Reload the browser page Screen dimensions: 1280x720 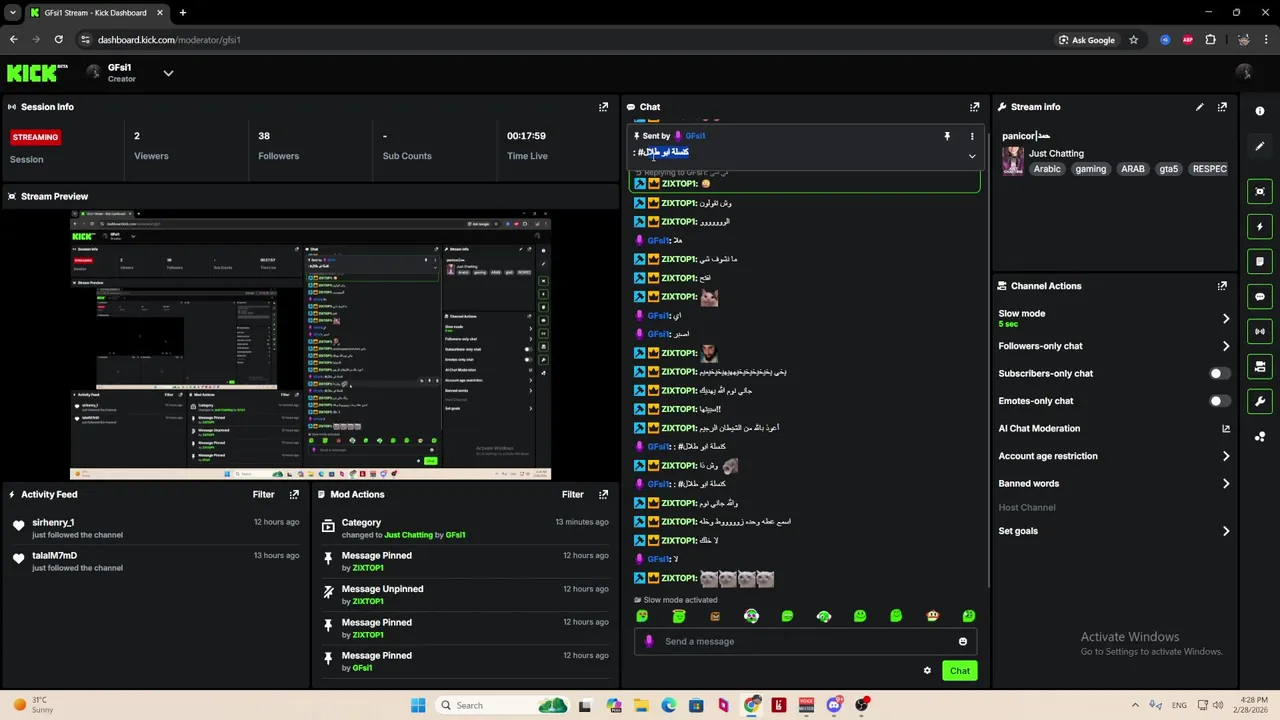(58, 40)
